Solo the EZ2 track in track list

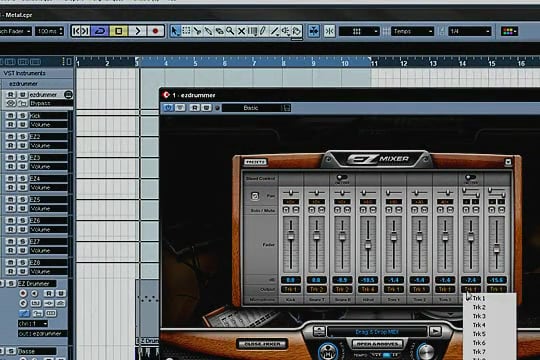23,136
